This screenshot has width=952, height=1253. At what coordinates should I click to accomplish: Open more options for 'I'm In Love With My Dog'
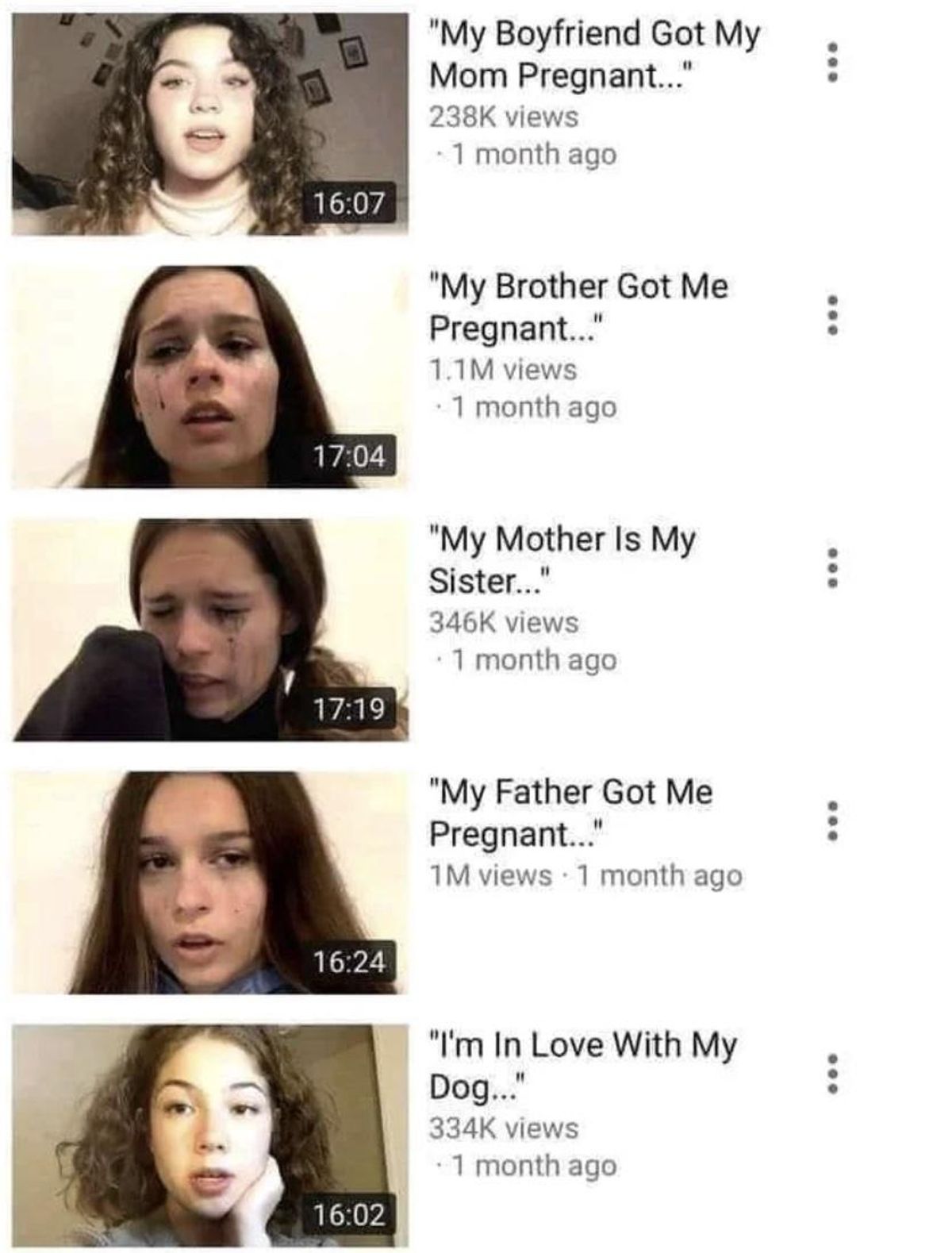[x=831, y=1073]
